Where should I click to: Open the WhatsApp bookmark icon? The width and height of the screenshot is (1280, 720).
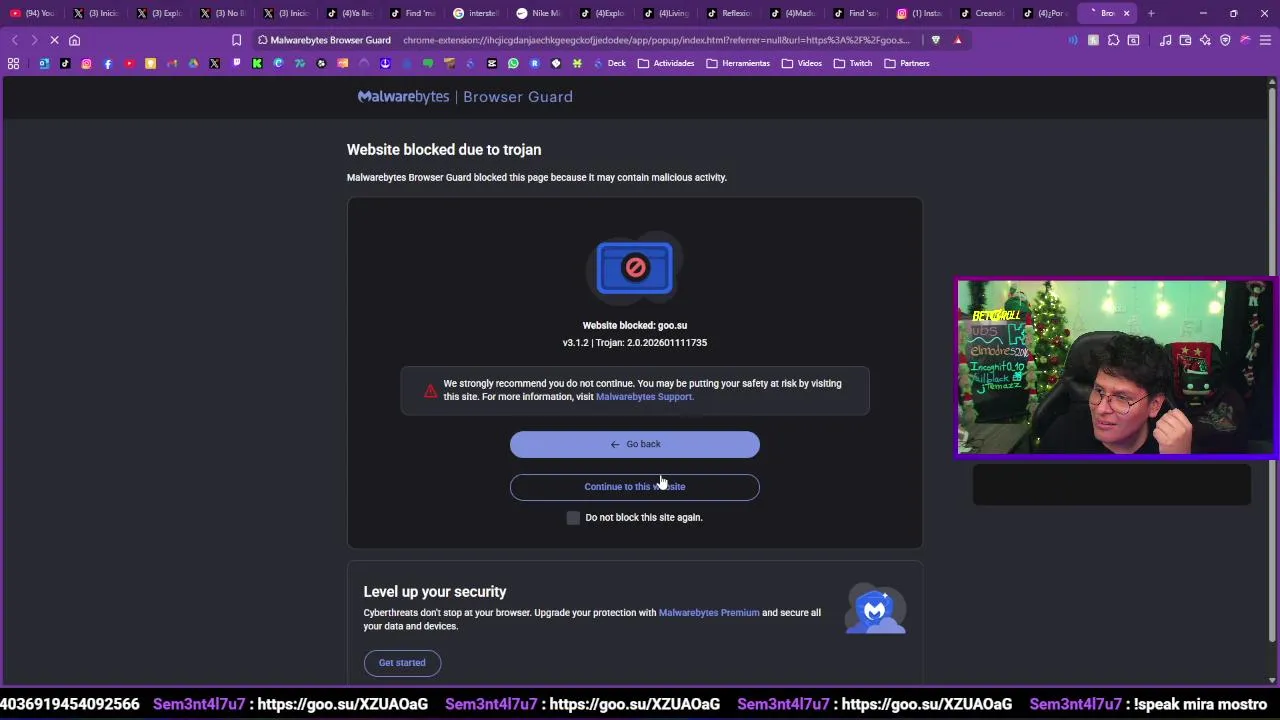(x=513, y=63)
